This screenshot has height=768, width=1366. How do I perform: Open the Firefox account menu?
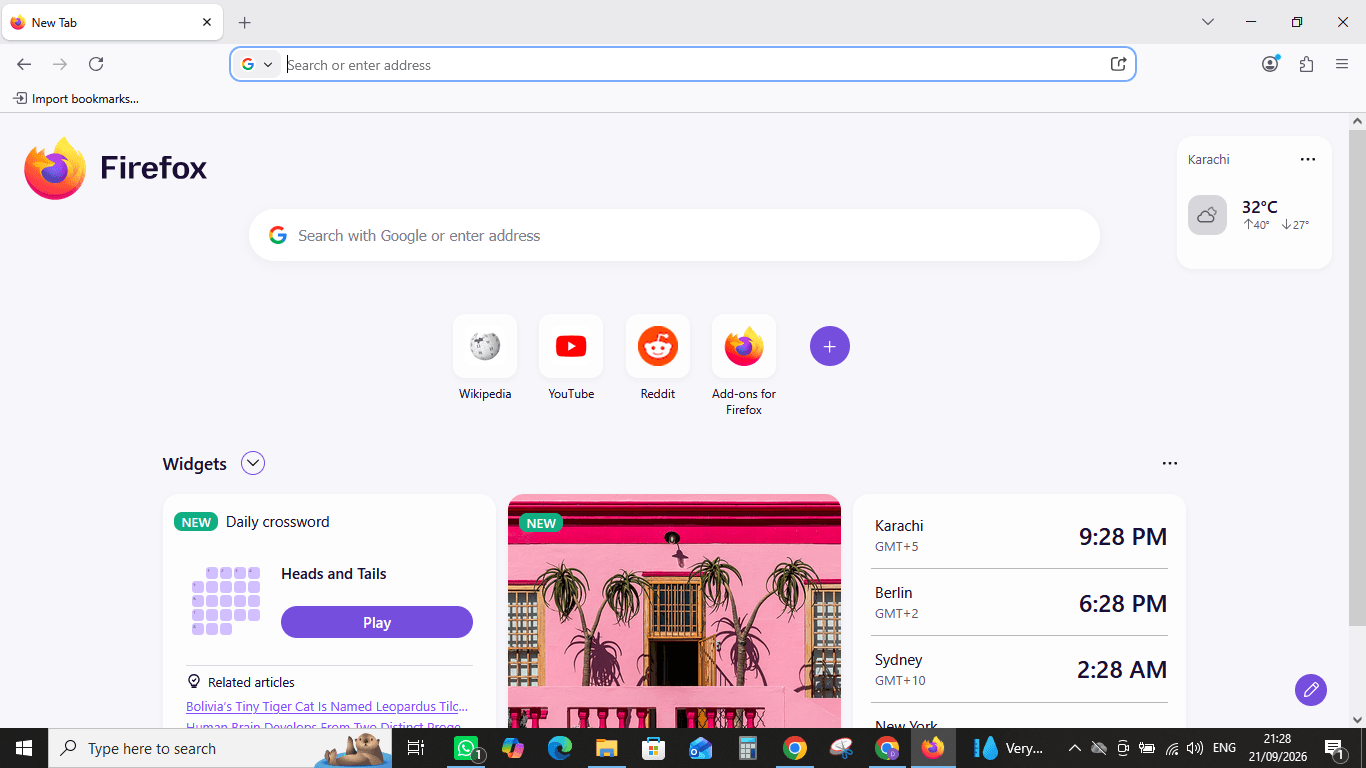(1270, 64)
